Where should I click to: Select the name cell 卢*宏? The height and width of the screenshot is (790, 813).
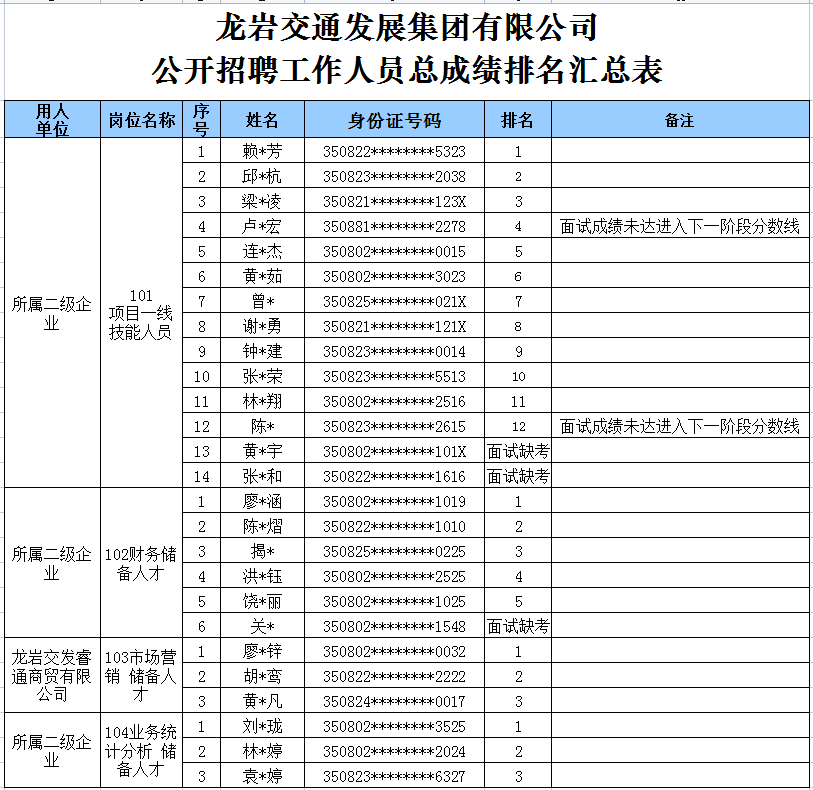[x=262, y=226]
